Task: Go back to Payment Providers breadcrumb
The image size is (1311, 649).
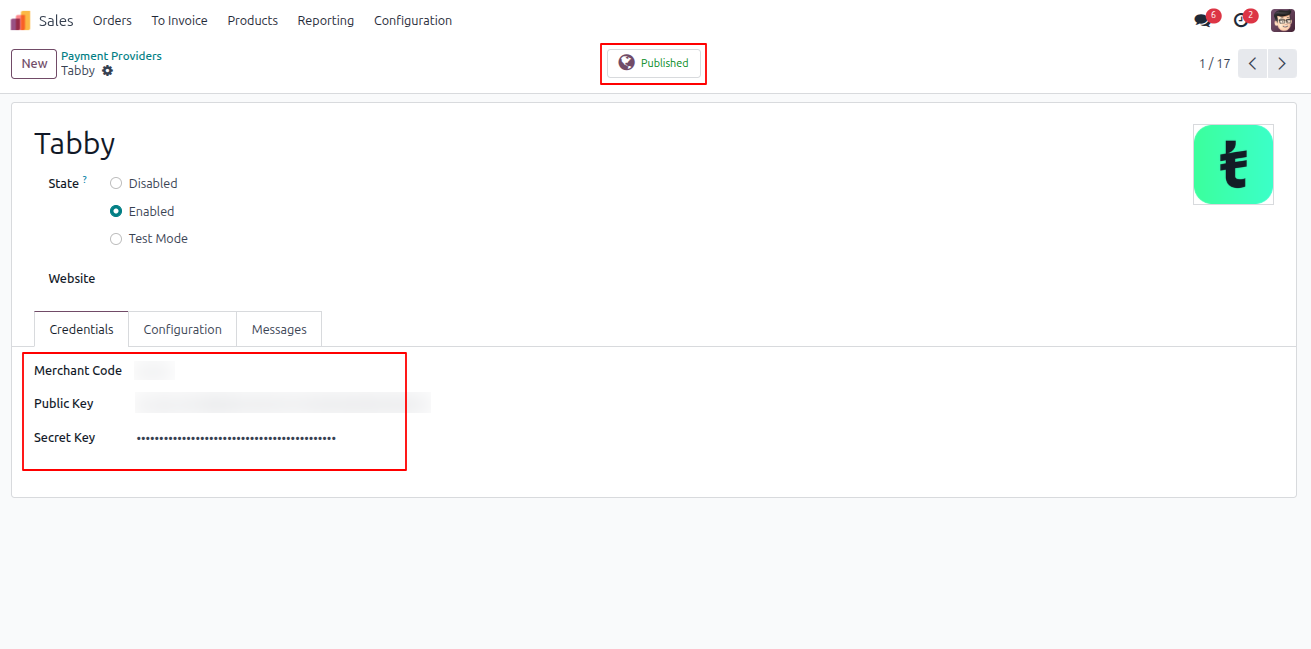Action: tap(111, 56)
